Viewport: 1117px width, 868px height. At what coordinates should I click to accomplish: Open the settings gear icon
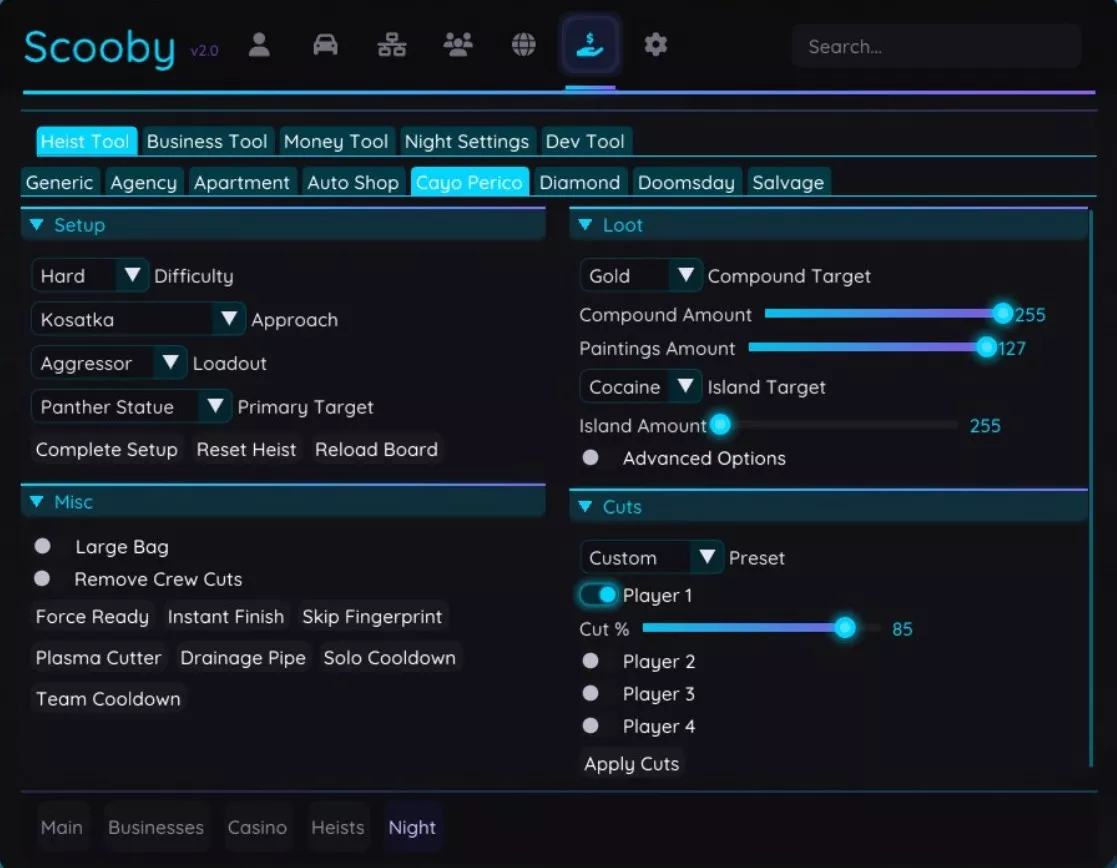(655, 44)
